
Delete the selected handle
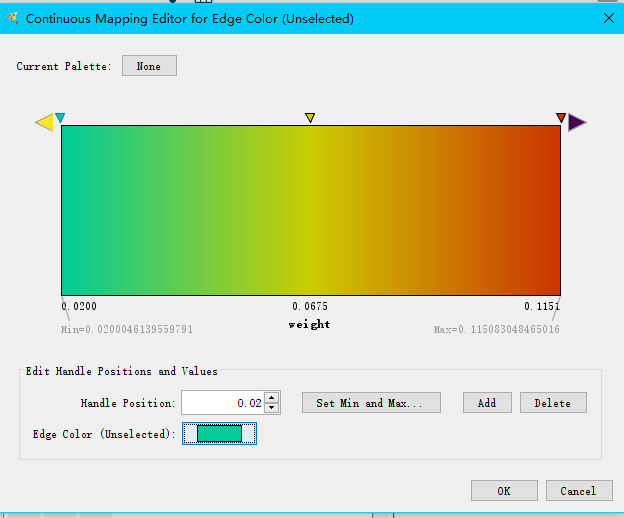pos(552,403)
